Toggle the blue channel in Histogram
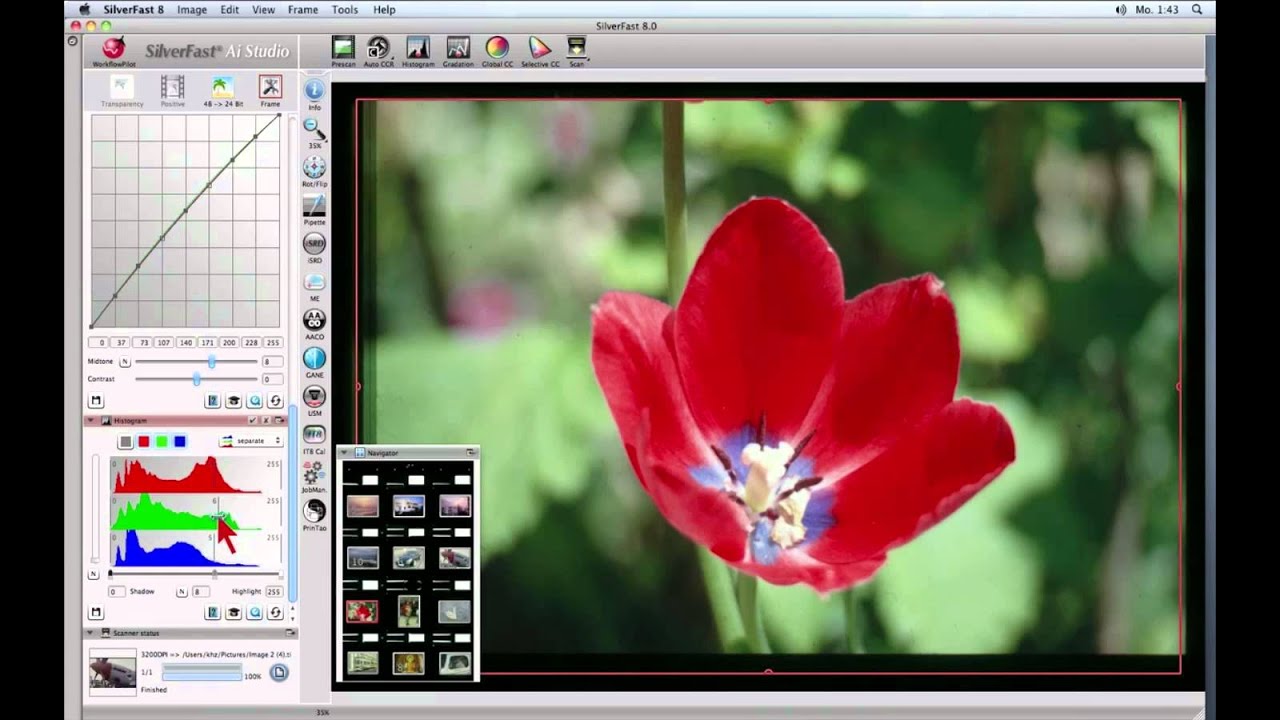The width and height of the screenshot is (1280, 720). pyautogui.click(x=179, y=441)
